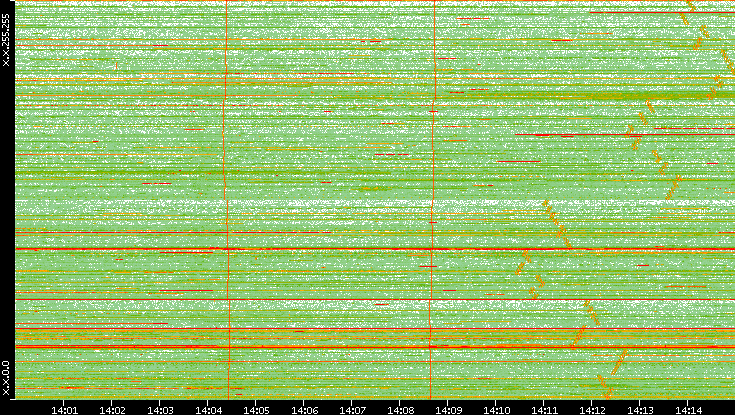Click the 14:06 time axis label
This screenshot has height=415, width=735.
(x=304, y=410)
